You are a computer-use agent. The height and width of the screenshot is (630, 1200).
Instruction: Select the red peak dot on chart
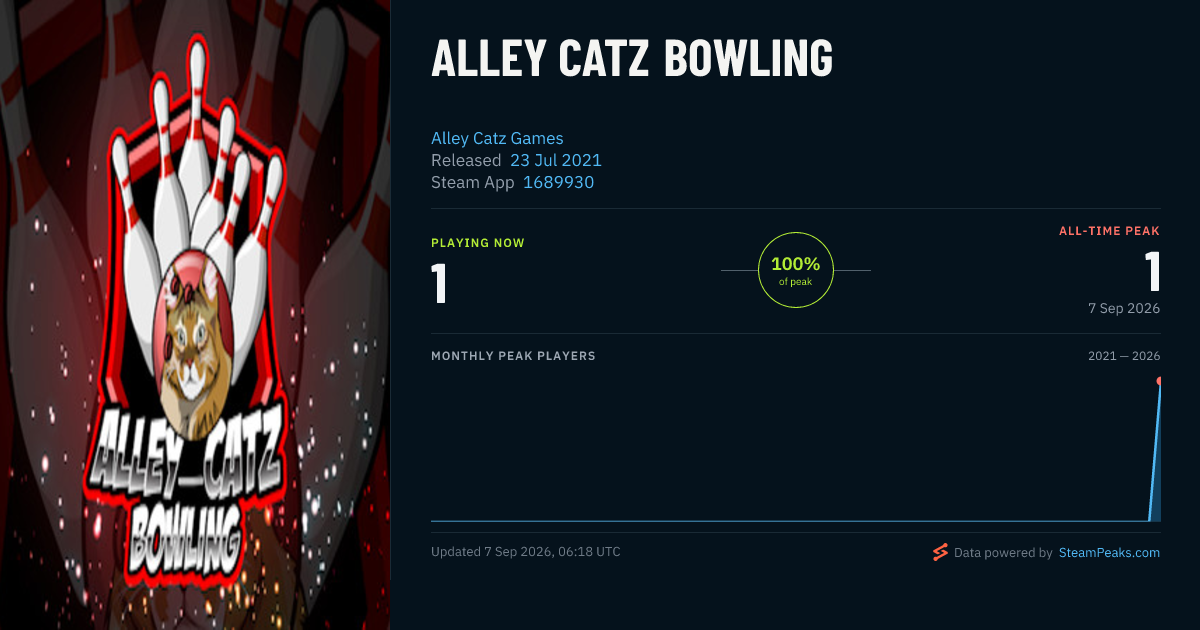coord(1160,381)
